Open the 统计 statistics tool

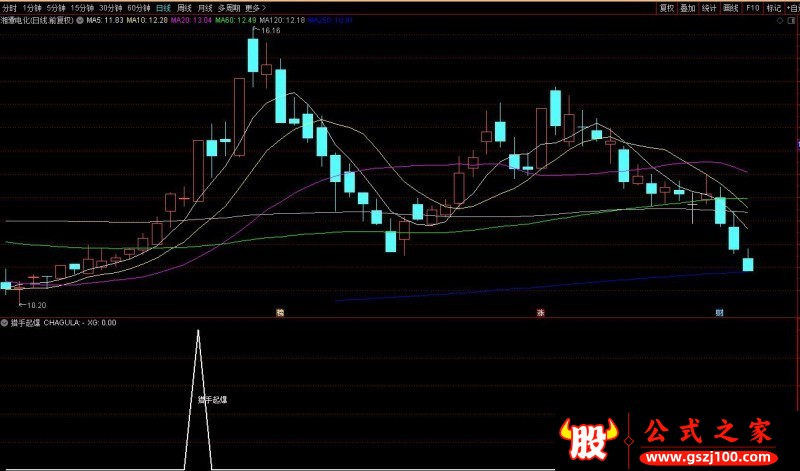709,8
